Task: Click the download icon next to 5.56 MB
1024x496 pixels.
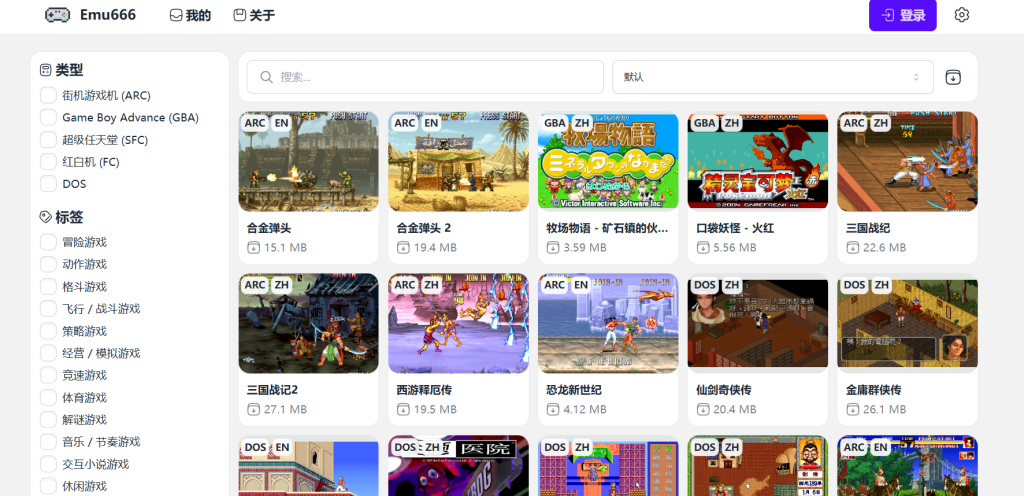Action: pos(702,248)
